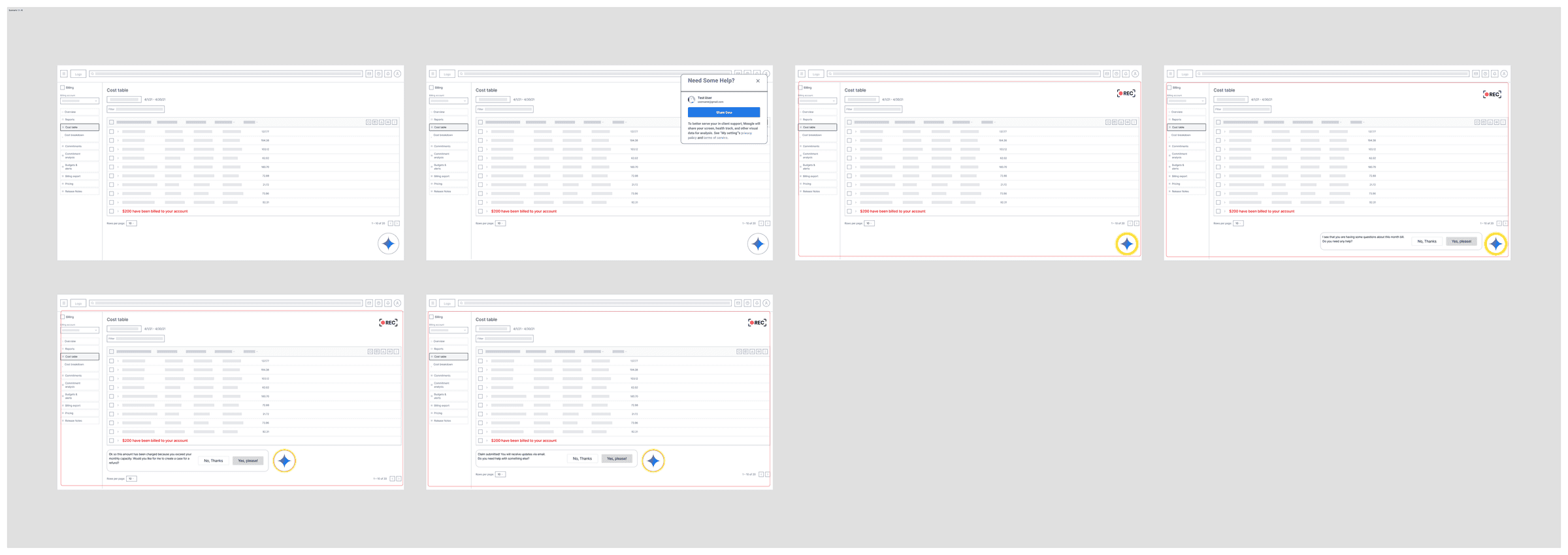Image resolution: width=1568 pixels, height=555 pixels.
Task: Click the user avatar in the Claim submitted frame header
Action: click(766, 303)
